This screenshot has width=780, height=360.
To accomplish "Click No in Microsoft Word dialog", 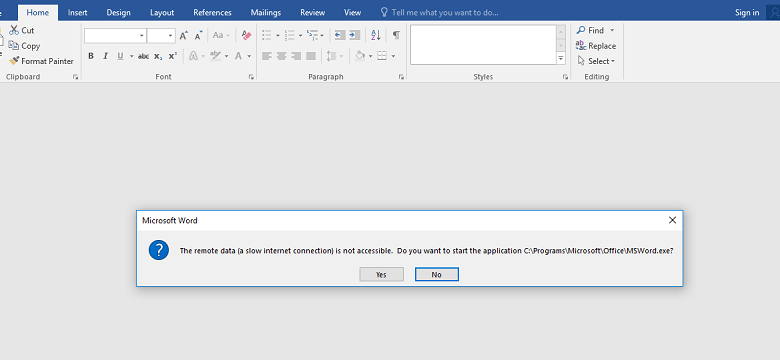I will pos(437,274).
